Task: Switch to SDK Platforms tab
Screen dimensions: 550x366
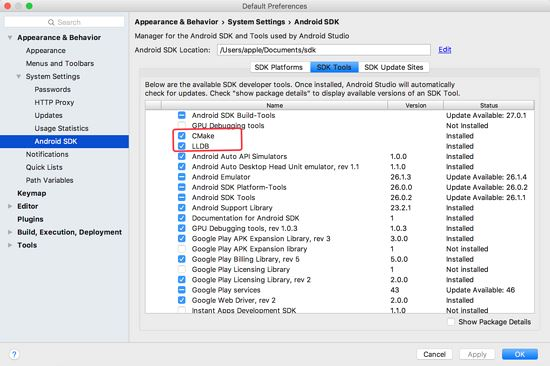Action: [x=280, y=67]
